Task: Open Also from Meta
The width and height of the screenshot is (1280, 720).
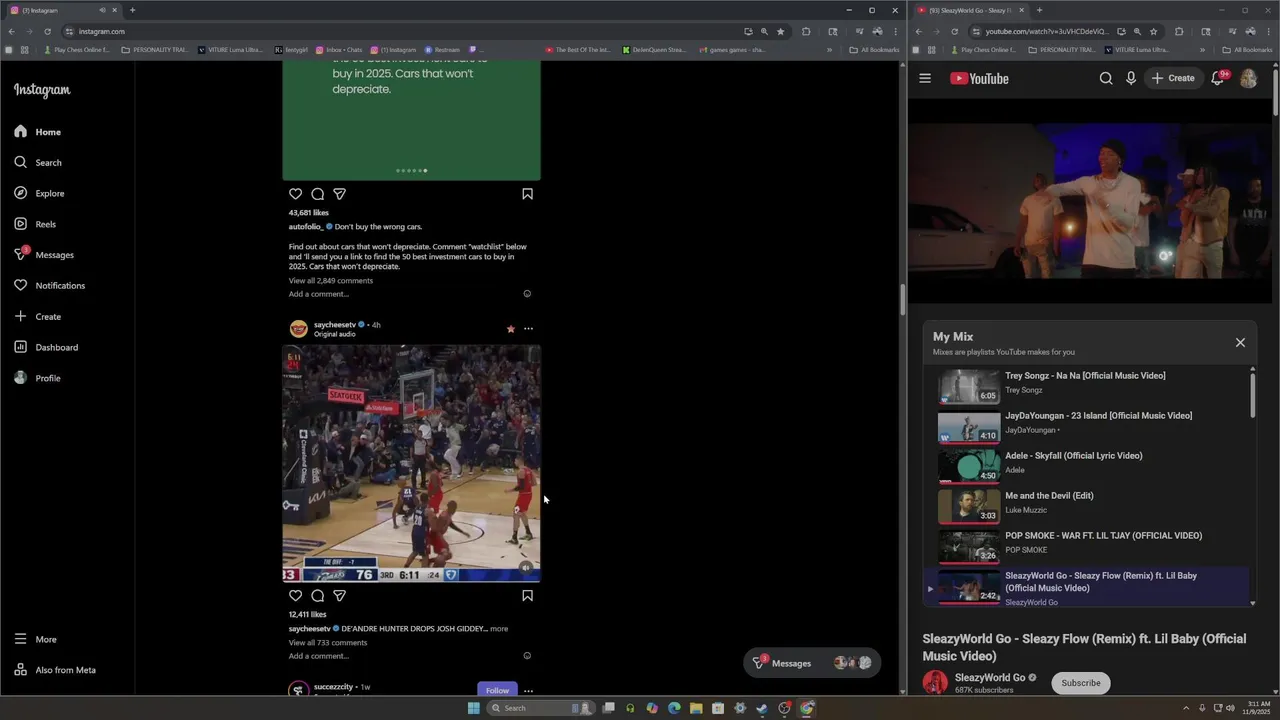Action: [55, 670]
